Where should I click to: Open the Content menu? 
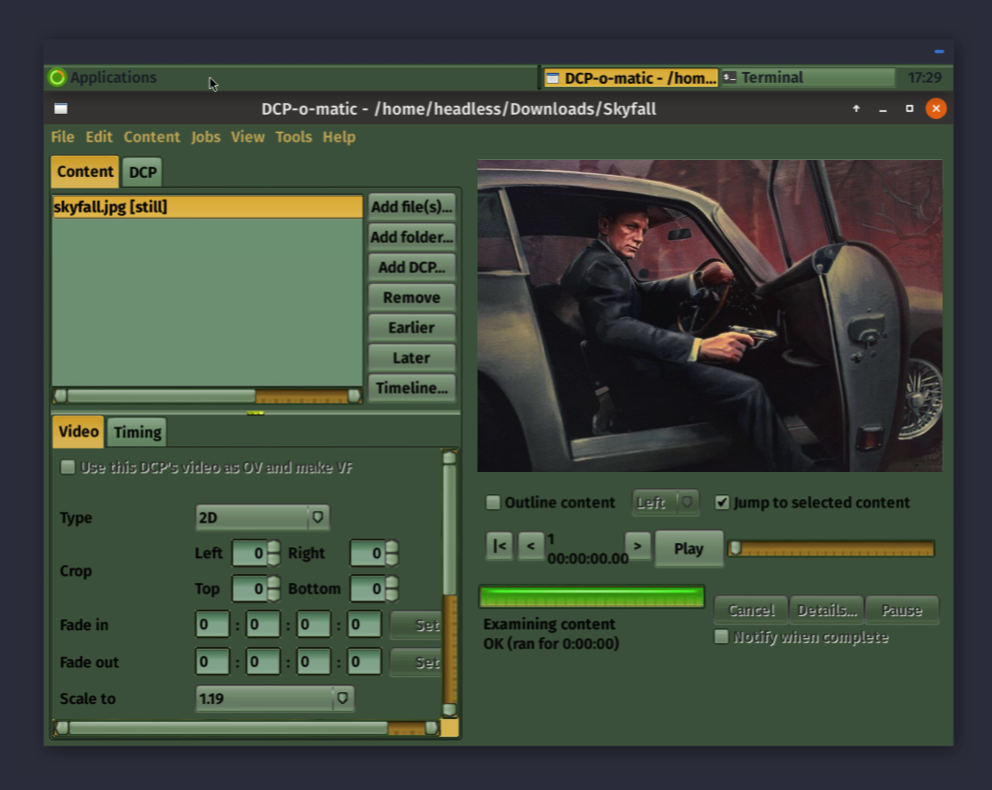click(152, 137)
